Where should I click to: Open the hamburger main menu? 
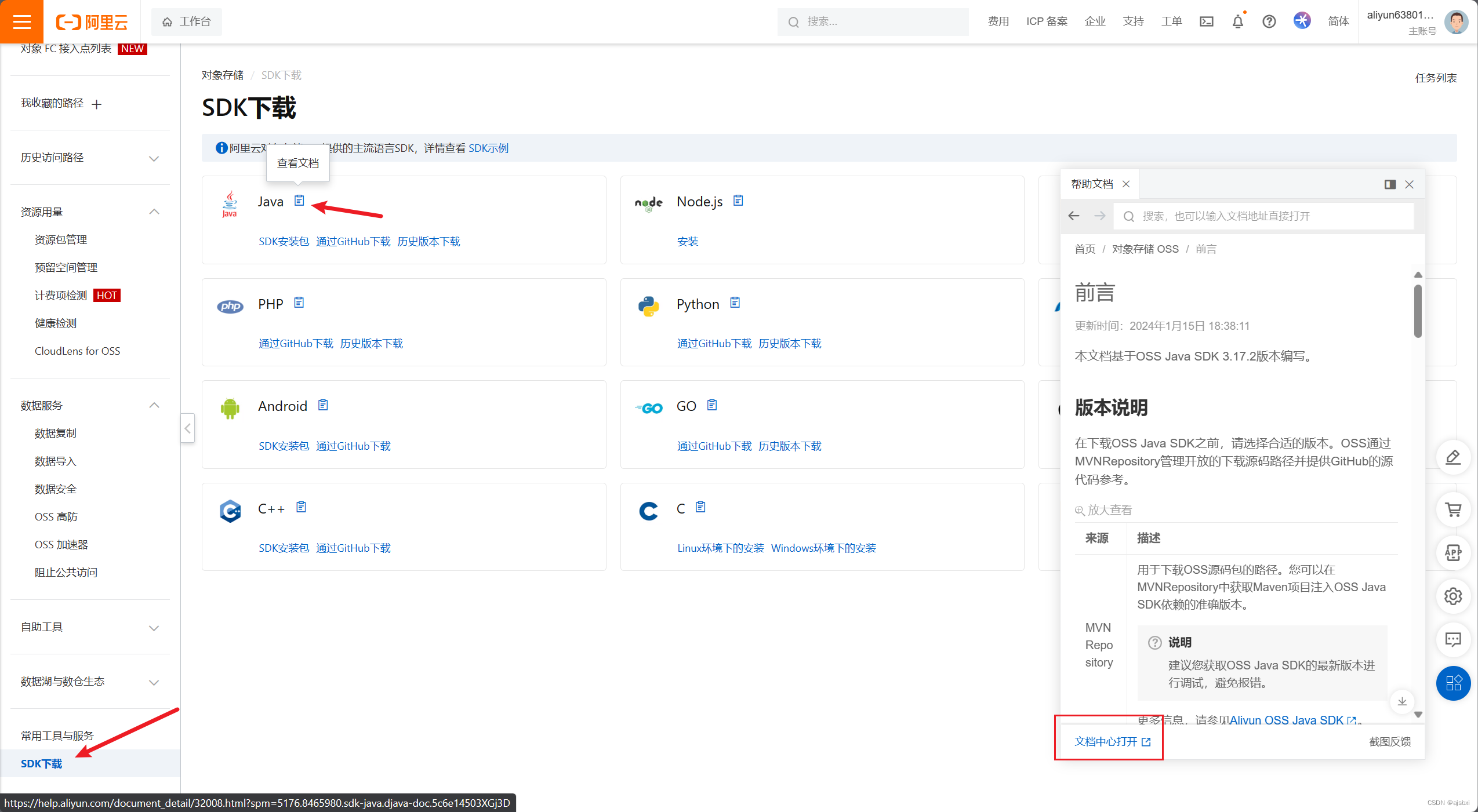pos(21,21)
